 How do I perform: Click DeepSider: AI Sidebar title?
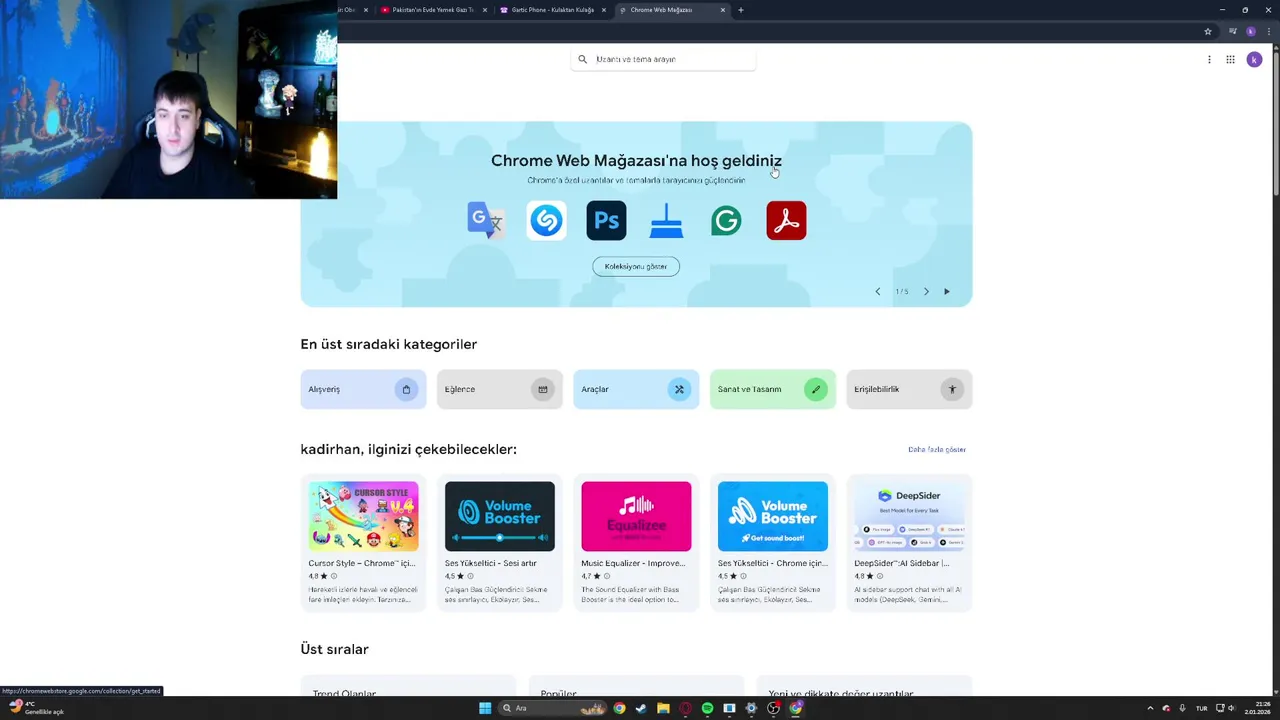tap(902, 563)
